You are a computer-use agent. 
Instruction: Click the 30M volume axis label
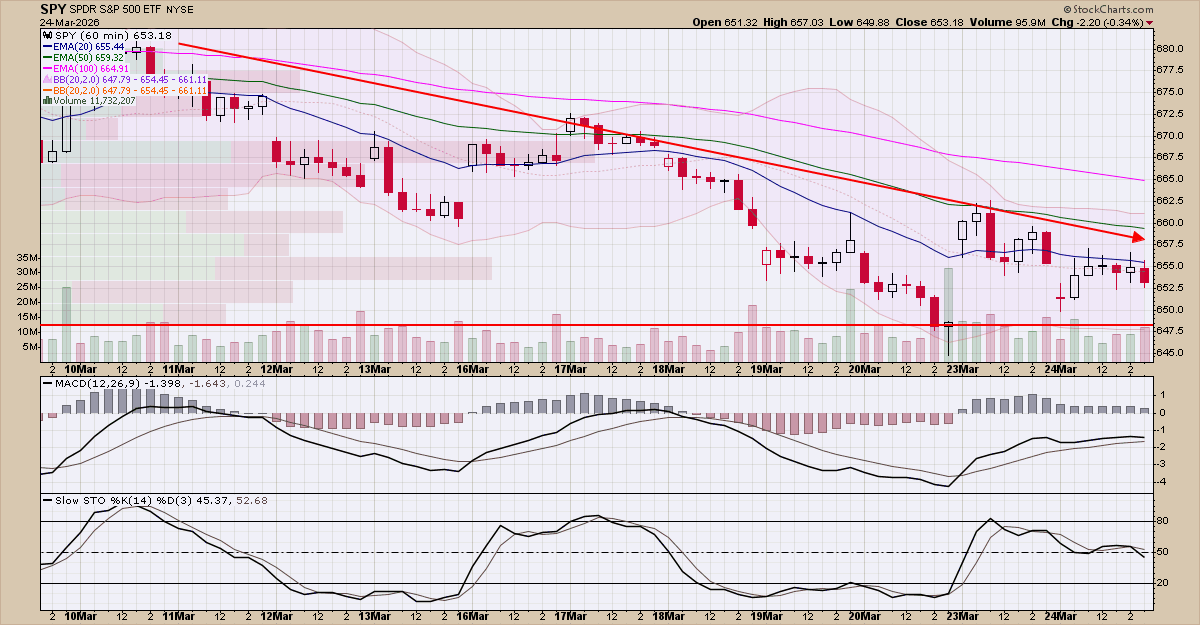coord(28,272)
